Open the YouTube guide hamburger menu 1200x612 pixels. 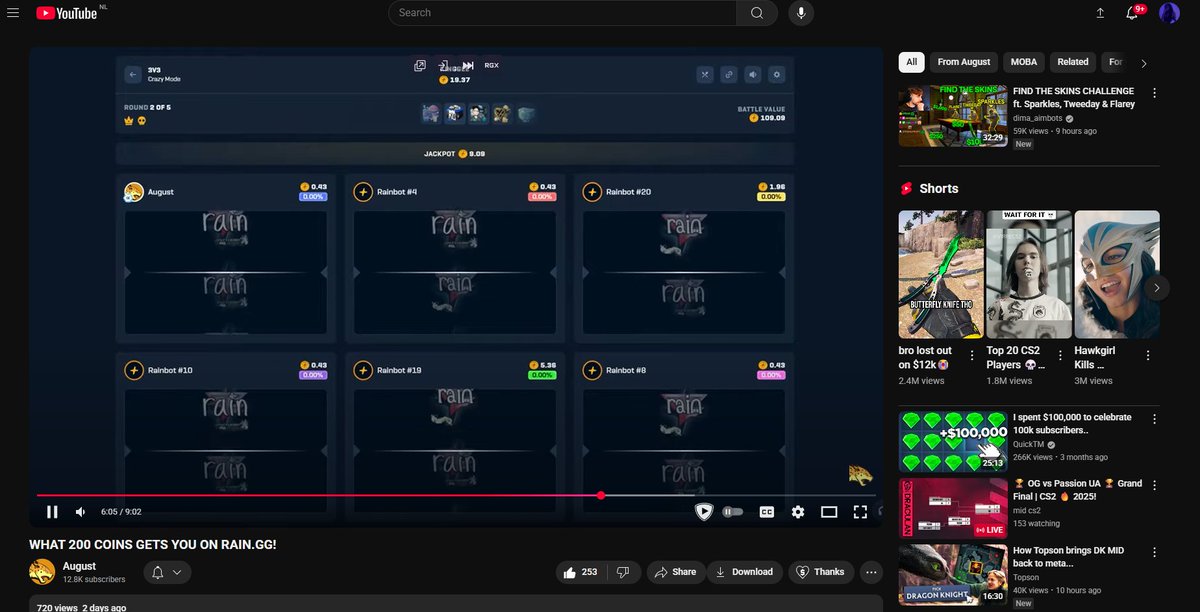click(x=13, y=13)
